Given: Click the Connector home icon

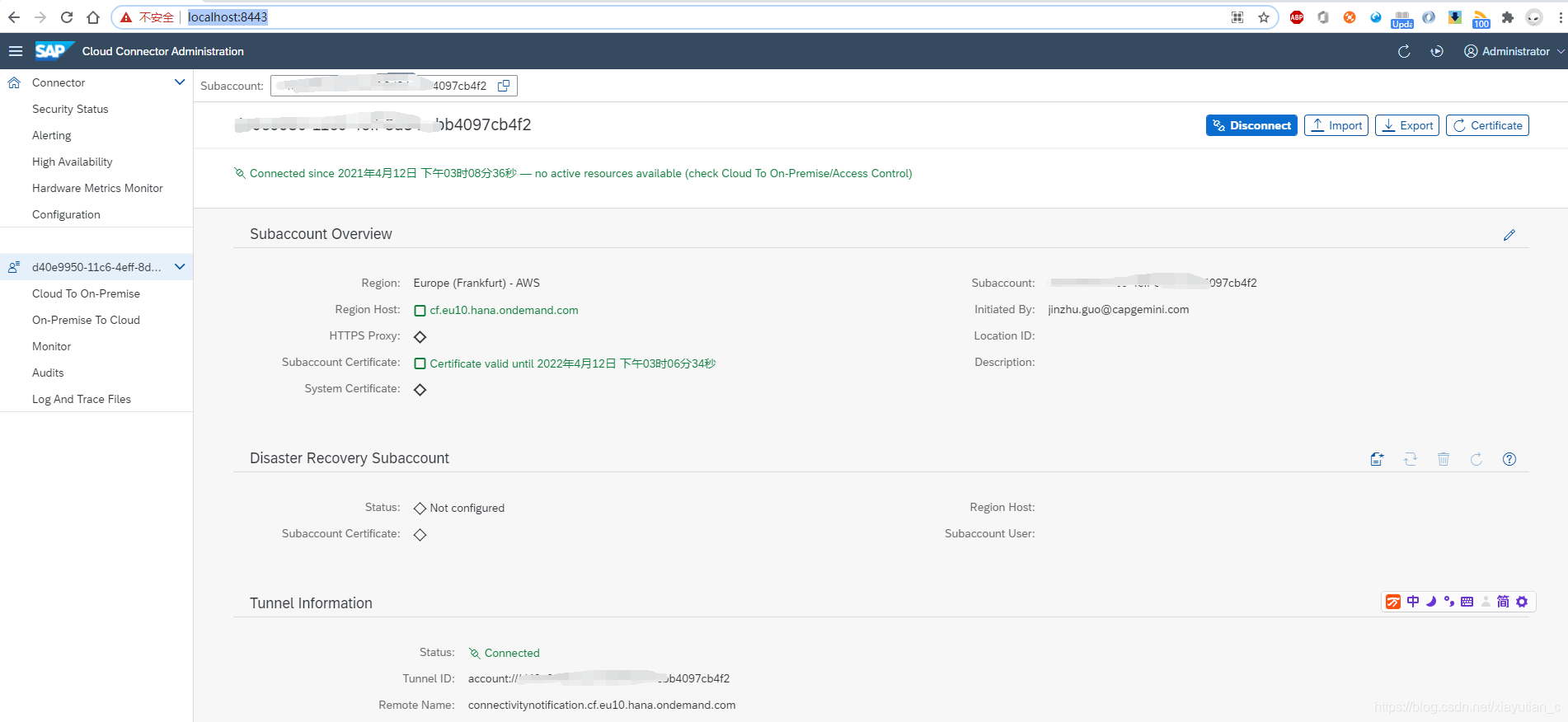Looking at the screenshot, I should [14, 82].
